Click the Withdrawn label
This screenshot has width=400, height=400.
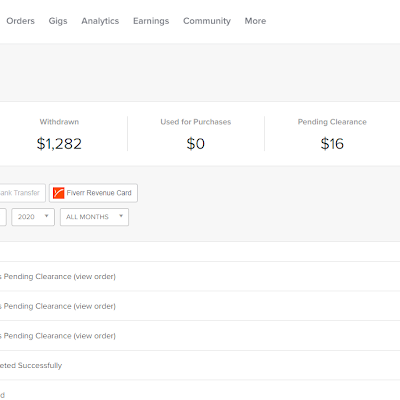pyautogui.click(x=59, y=122)
